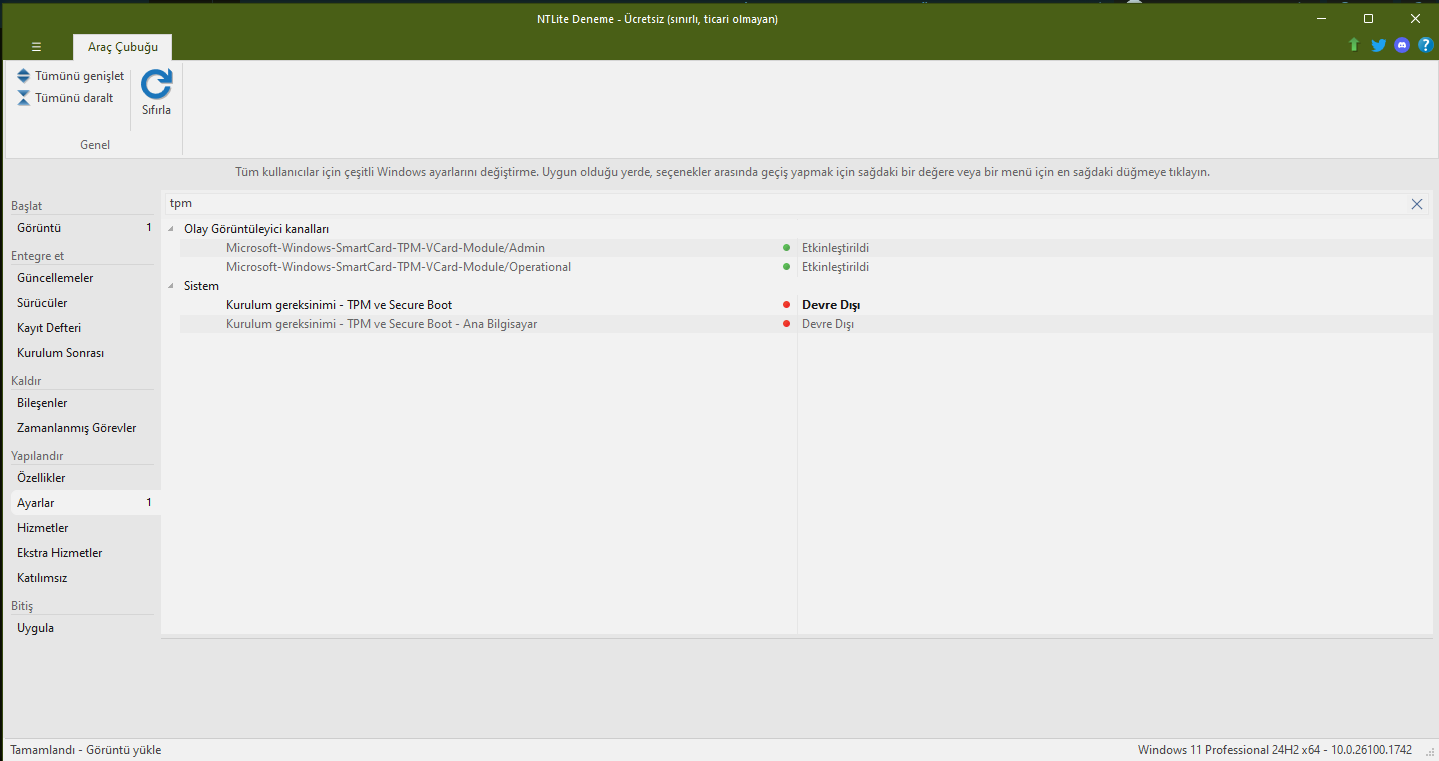The width and height of the screenshot is (1439, 761).
Task: Click the expand-all arrows icon
Action: click(24, 76)
